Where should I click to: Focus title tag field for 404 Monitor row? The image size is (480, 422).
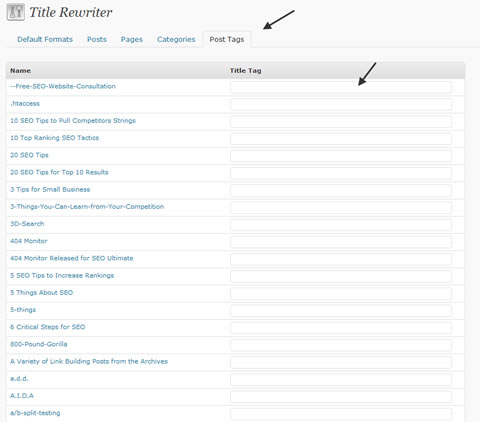(x=341, y=242)
